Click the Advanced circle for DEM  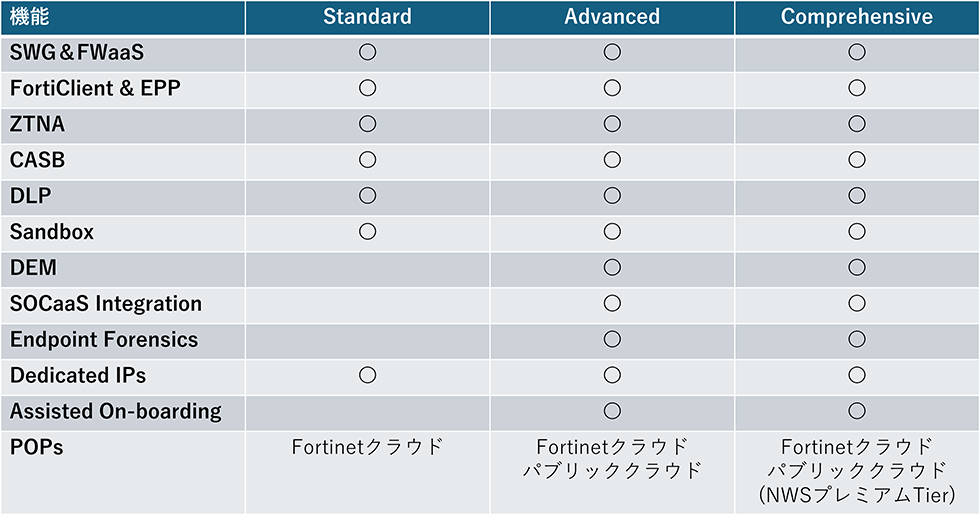click(612, 268)
